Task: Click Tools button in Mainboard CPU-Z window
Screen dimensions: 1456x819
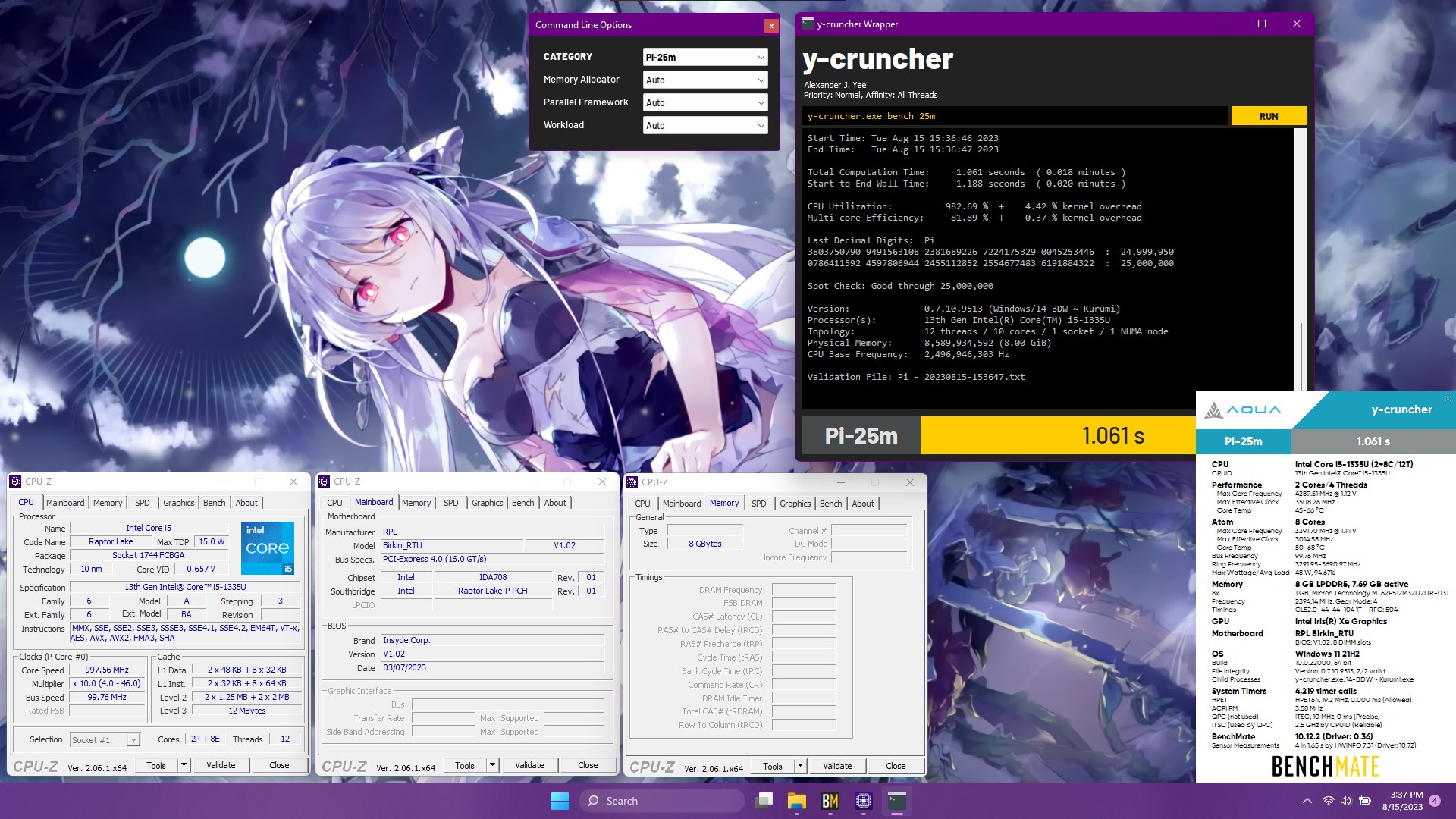Action: [x=465, y=765]
